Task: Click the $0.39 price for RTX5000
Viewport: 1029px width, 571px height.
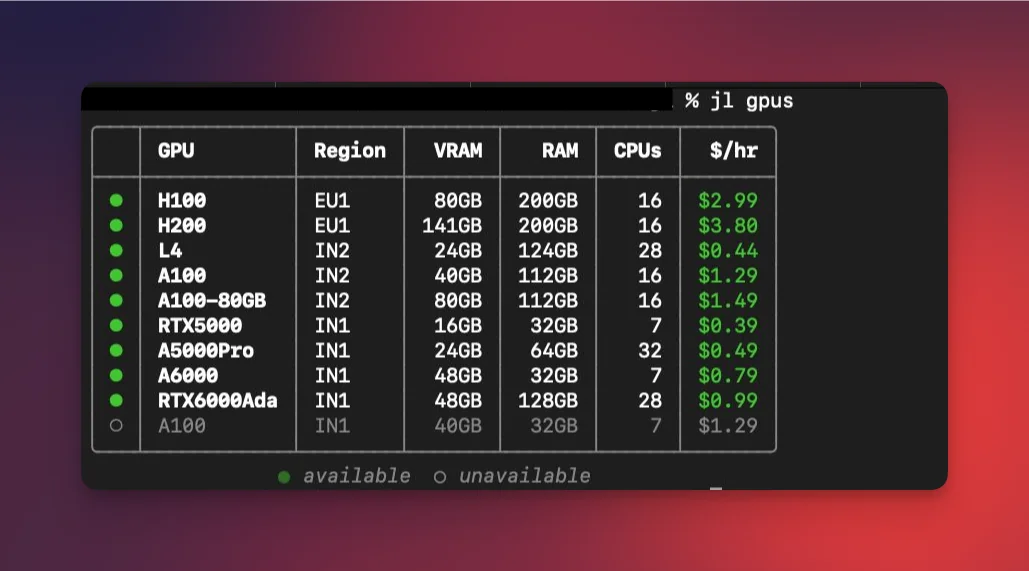Action: [x=728, y=325]
